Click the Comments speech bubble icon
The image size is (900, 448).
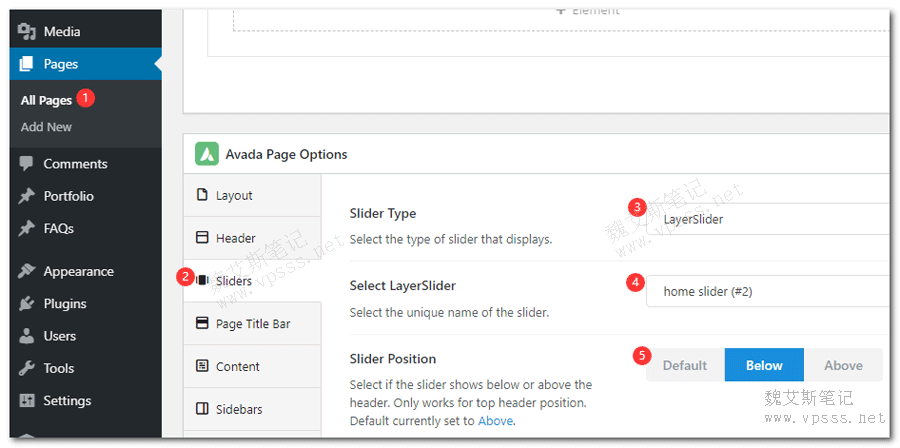(x=27, y=164)
